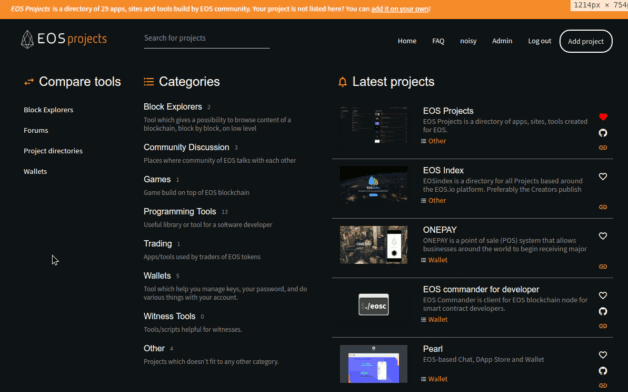Click the Pearl thumbnail image
The width and height of the screenshot is (628, 392).
374,364
